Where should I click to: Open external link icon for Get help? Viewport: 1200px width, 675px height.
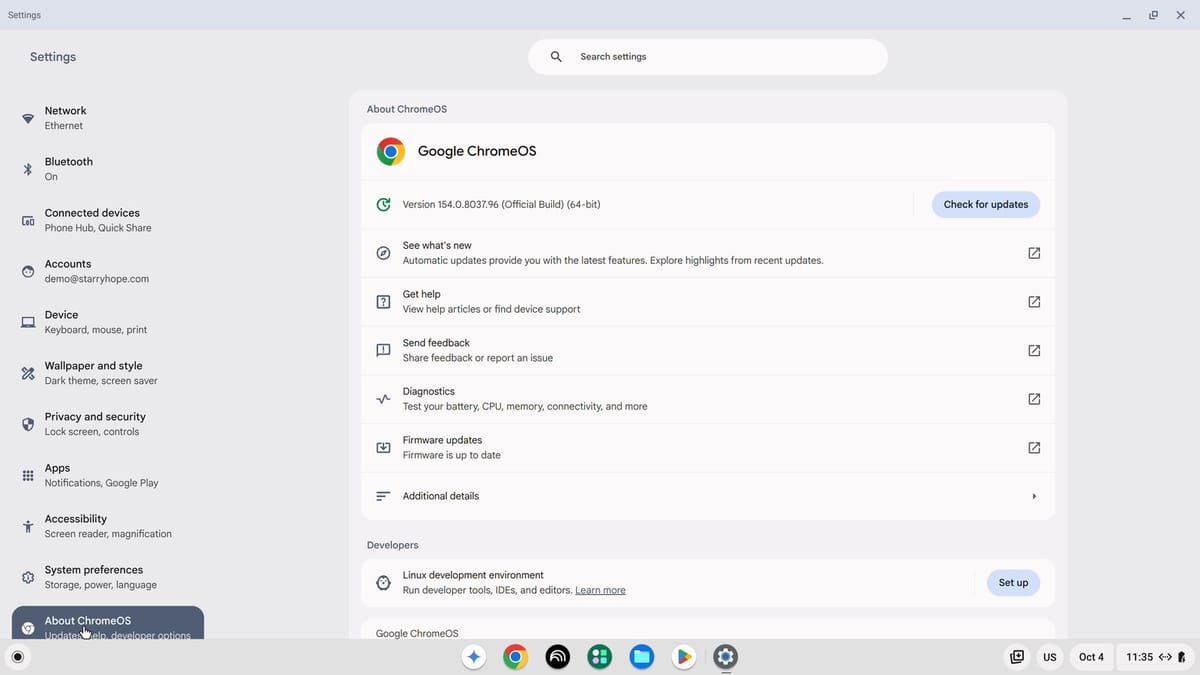pyautogui.click(x=1034, y=302)
